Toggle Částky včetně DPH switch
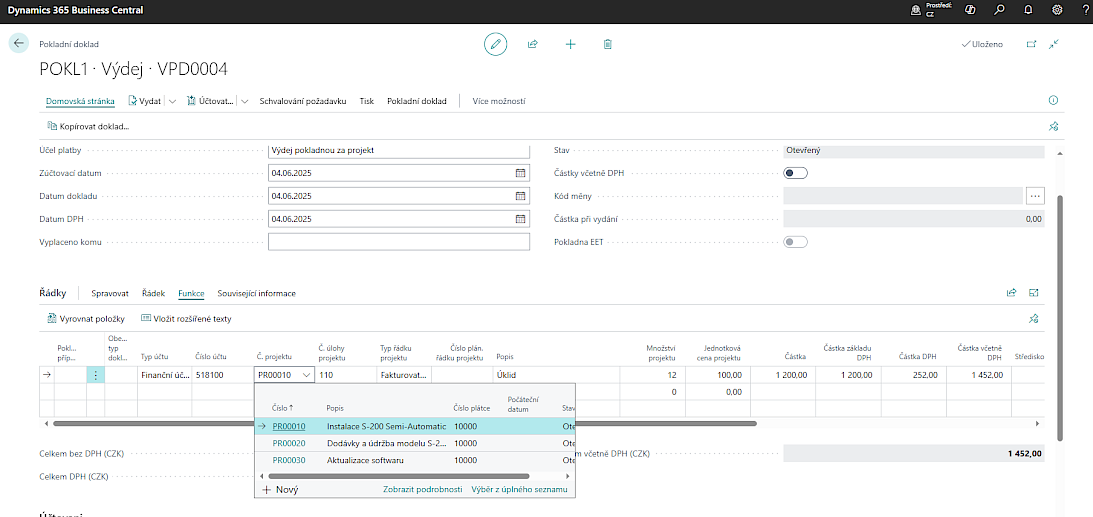The height and width of the screenshot is (517, 1093). pyautogui.click(x=796, y=173)
